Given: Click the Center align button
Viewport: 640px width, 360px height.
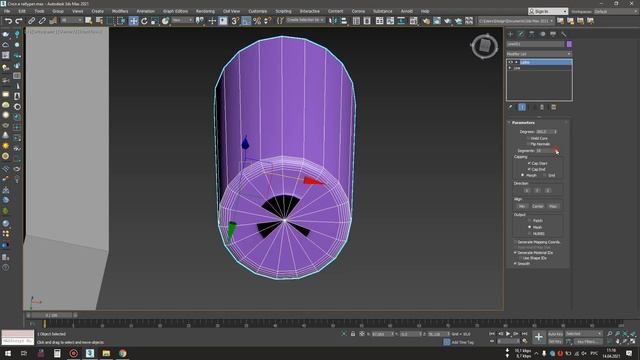Looking at the screenshot, I should pyautogui.click(x=538, y=206).
